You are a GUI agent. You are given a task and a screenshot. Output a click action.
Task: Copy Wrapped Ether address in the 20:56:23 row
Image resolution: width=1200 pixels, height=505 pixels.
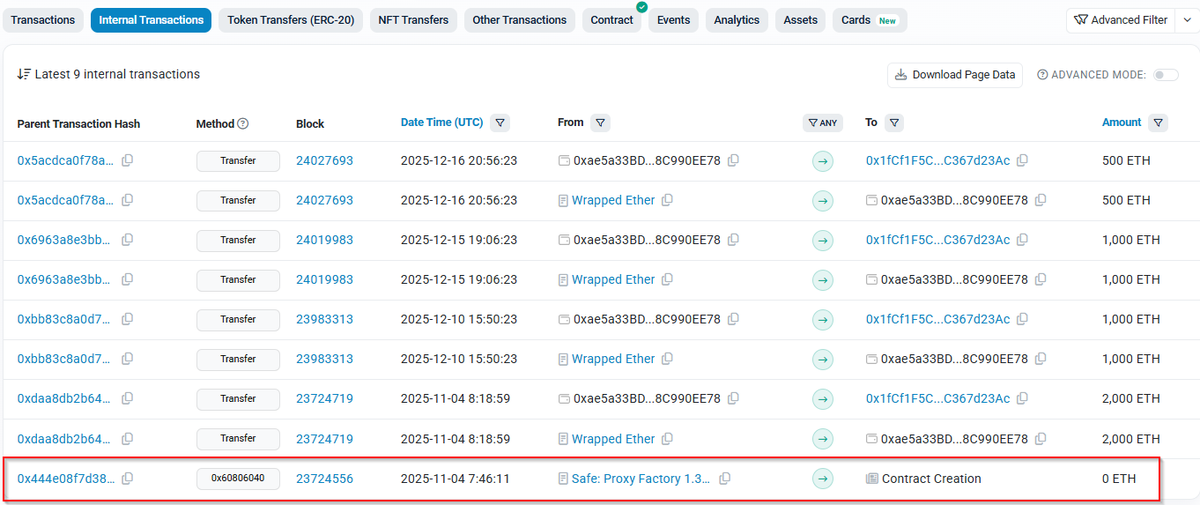(x=668, y=200)
